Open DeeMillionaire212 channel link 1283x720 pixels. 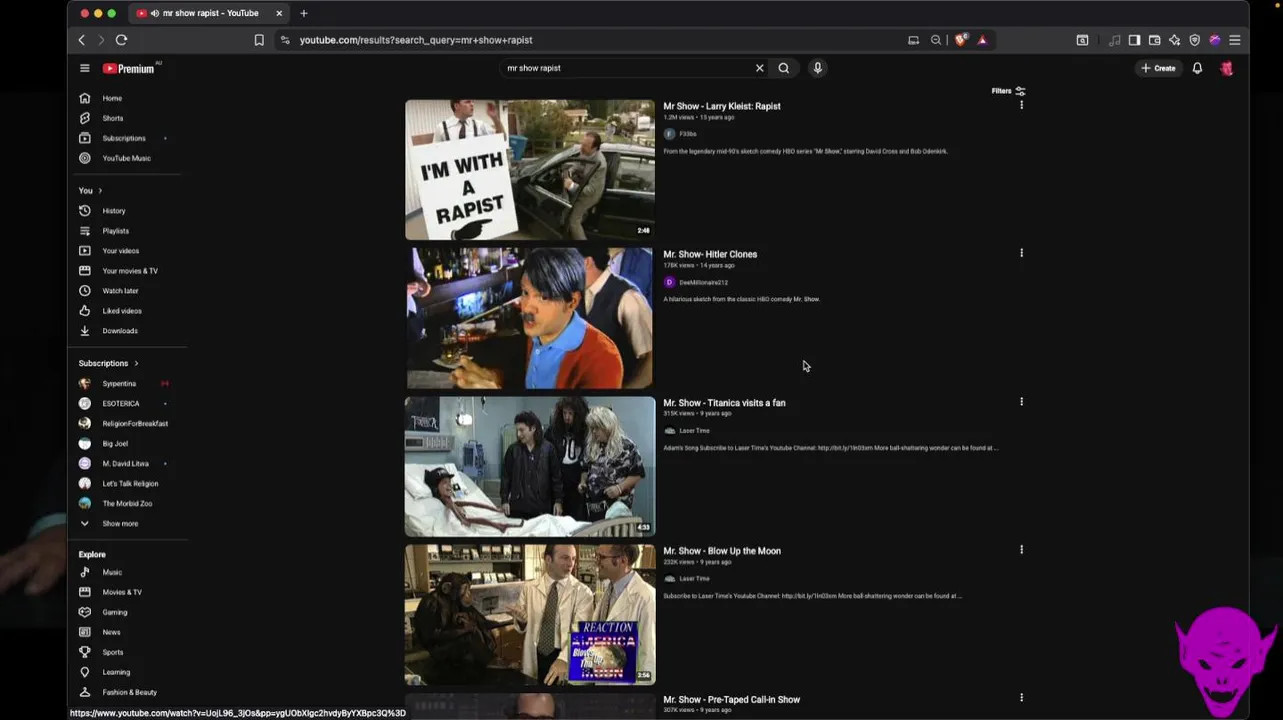click(x=703, y=282)
